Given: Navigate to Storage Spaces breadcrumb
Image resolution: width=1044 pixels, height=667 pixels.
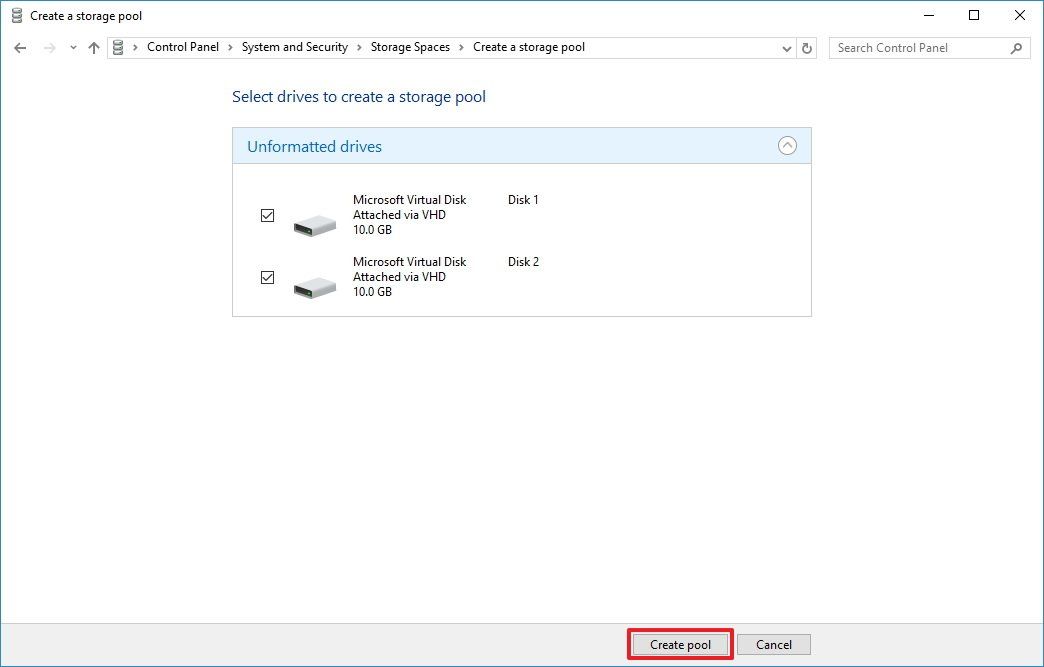Looking at the screenshot, I should click(410, 47).
